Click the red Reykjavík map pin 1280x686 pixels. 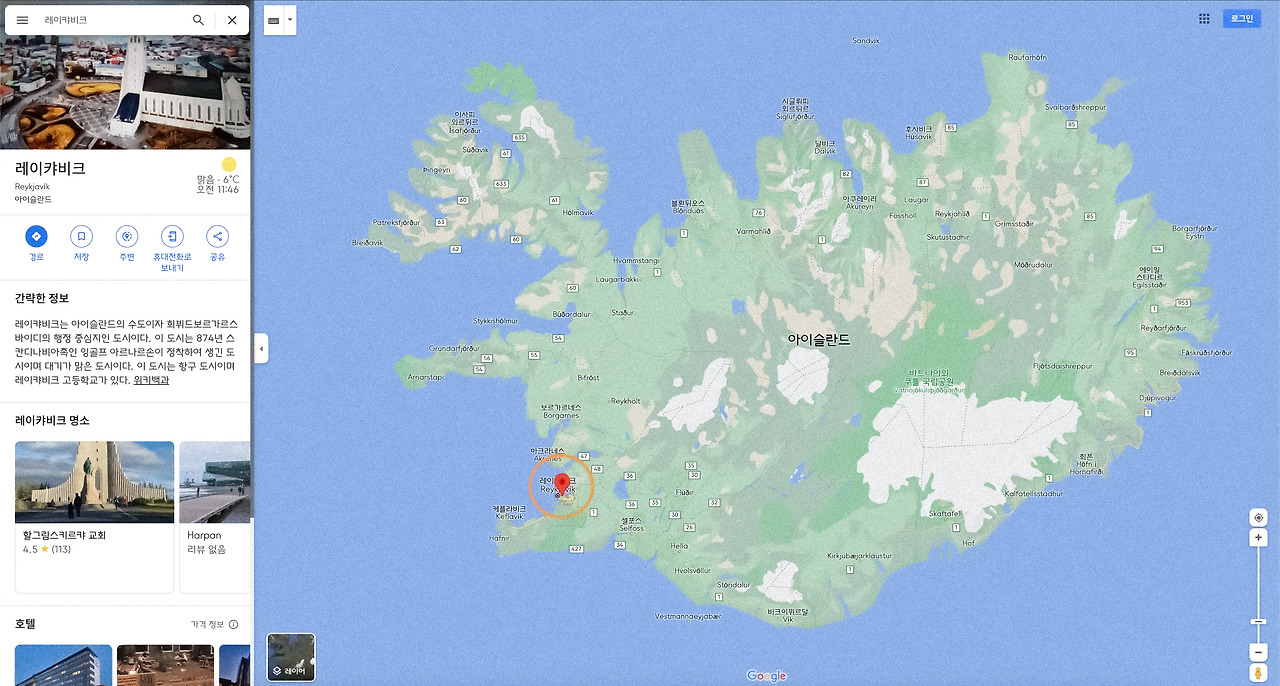562,485
